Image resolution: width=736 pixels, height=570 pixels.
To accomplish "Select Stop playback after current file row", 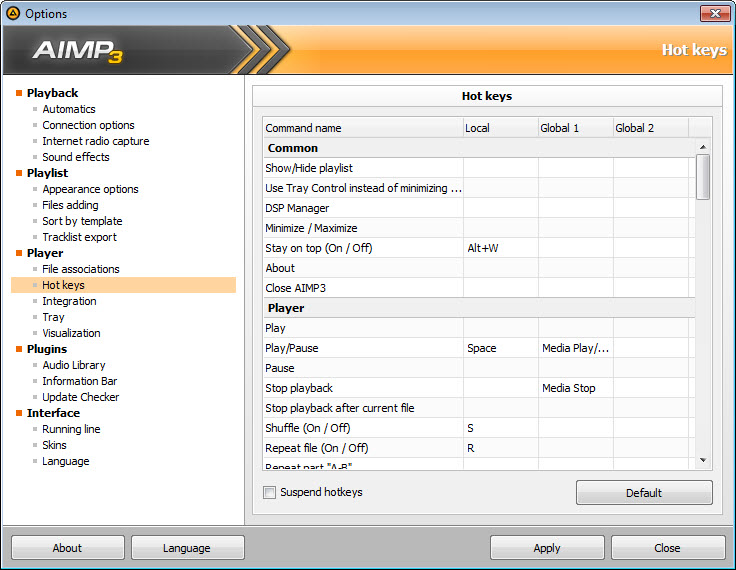I will [x=479, y=408].
